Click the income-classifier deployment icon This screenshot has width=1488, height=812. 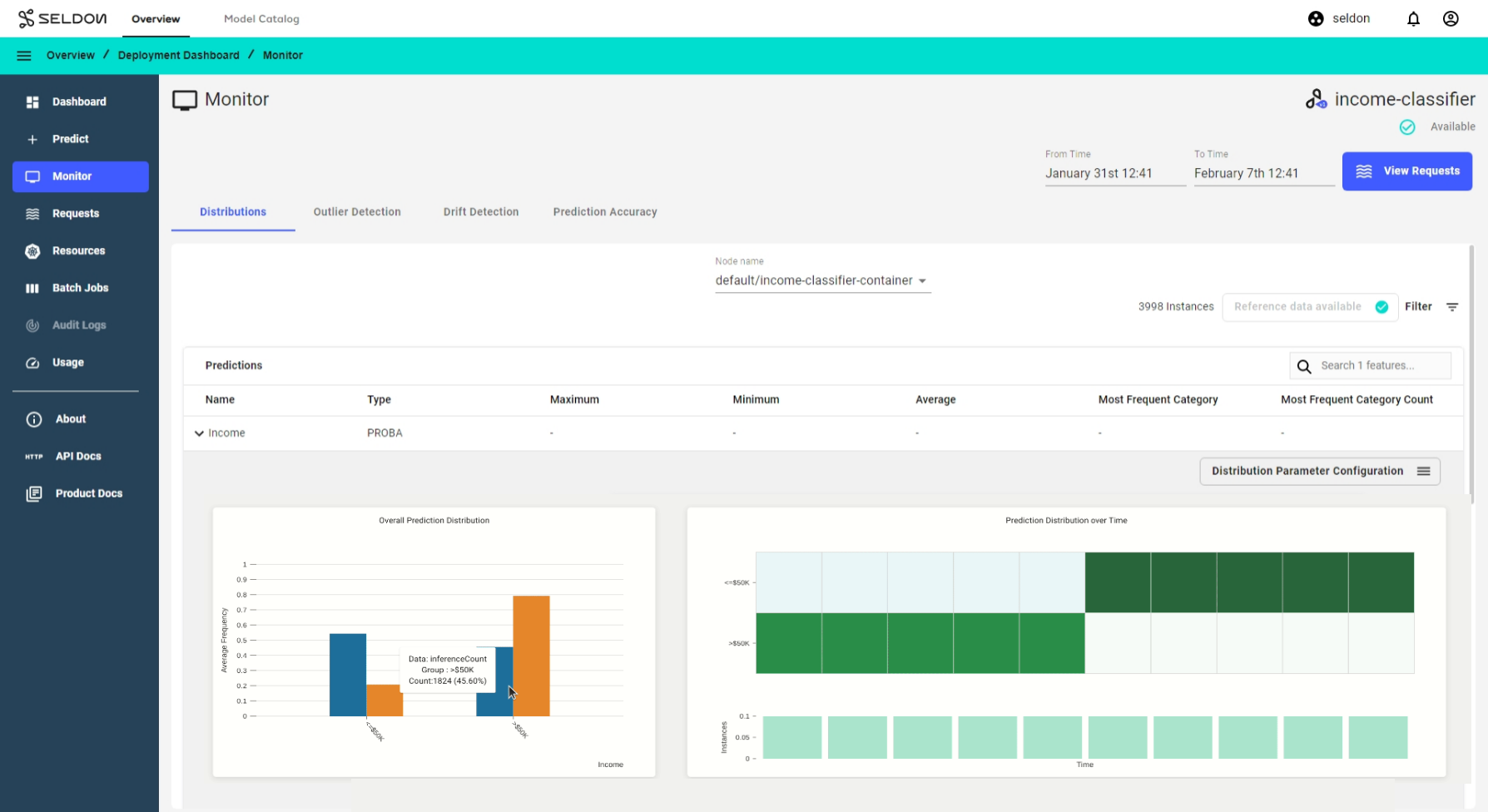(x=1316, y=100)
